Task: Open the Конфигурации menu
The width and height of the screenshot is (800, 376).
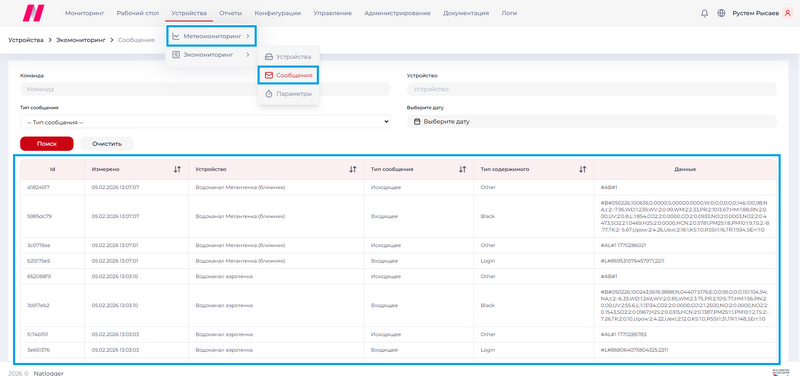Action: (278, 13)
